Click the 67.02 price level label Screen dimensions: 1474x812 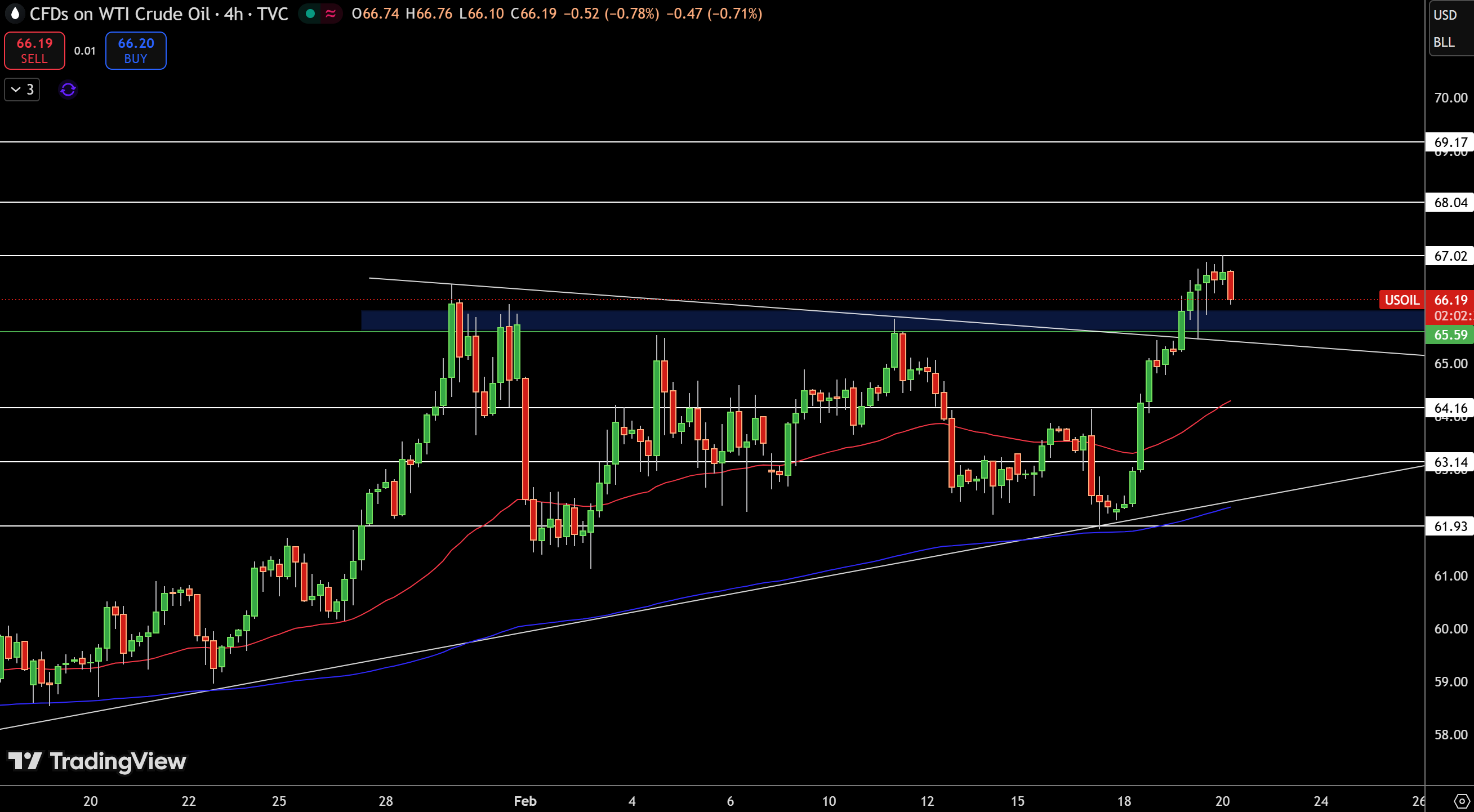tap(1450, 256)
